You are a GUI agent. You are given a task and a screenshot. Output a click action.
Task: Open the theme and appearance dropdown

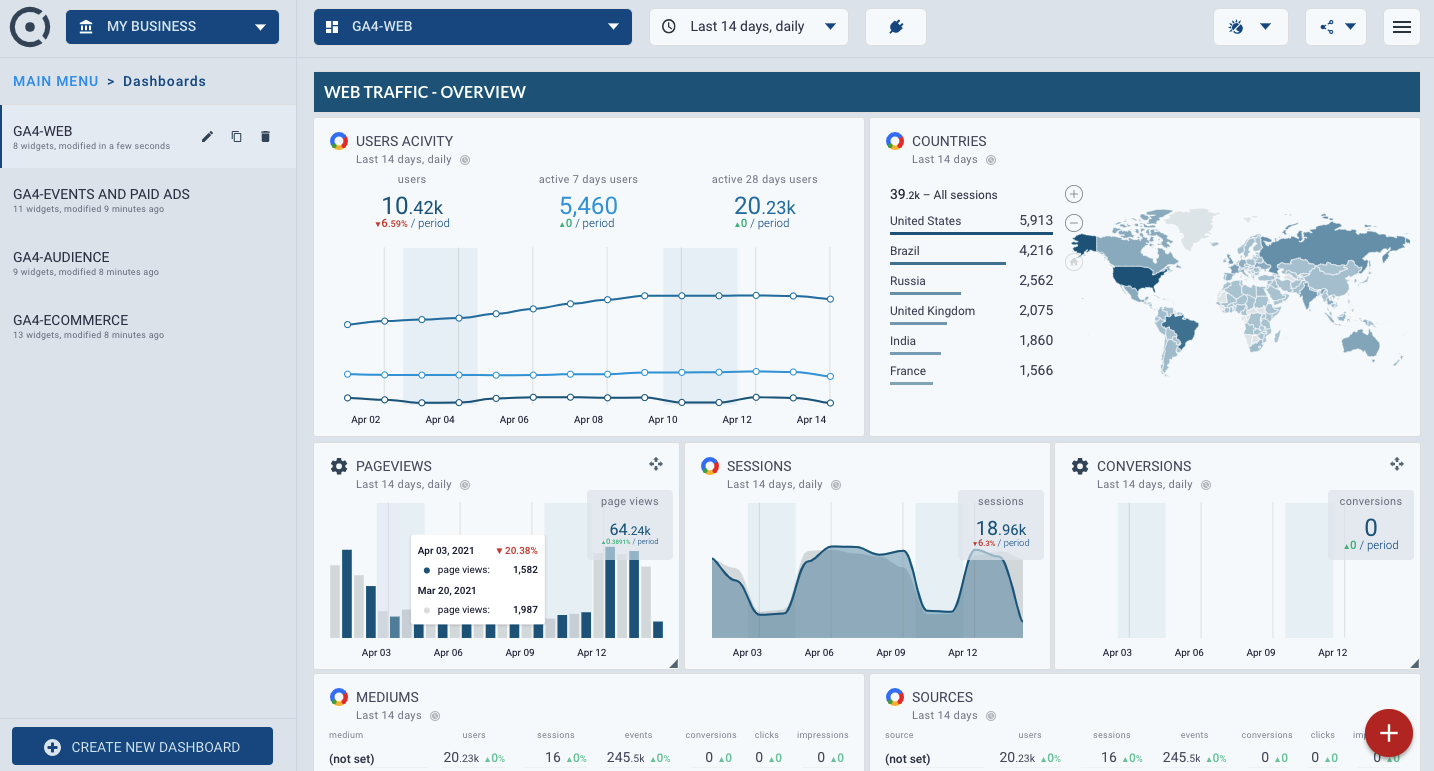pyautogui.click(x=1250, y=27)
